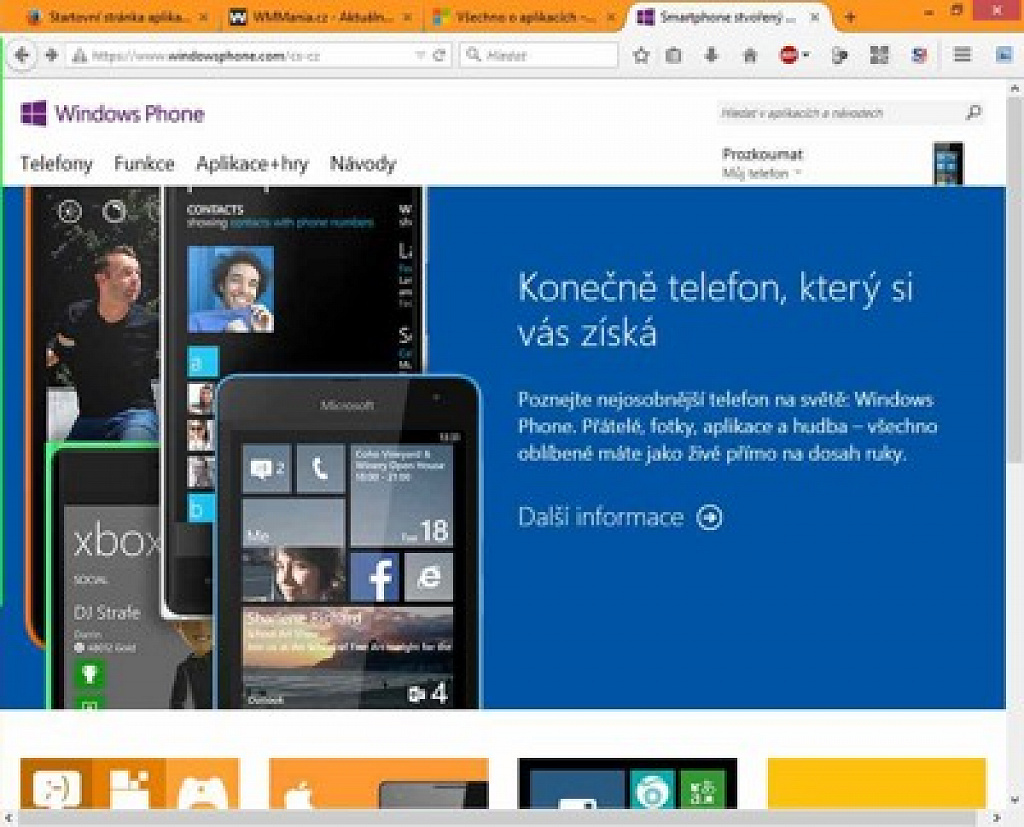
Task: Click the site identity warning icon in address bar
Action: click(80, 56)
